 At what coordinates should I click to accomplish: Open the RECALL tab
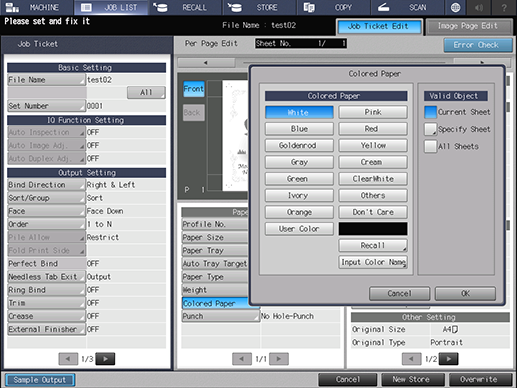(x=185, y=7)
